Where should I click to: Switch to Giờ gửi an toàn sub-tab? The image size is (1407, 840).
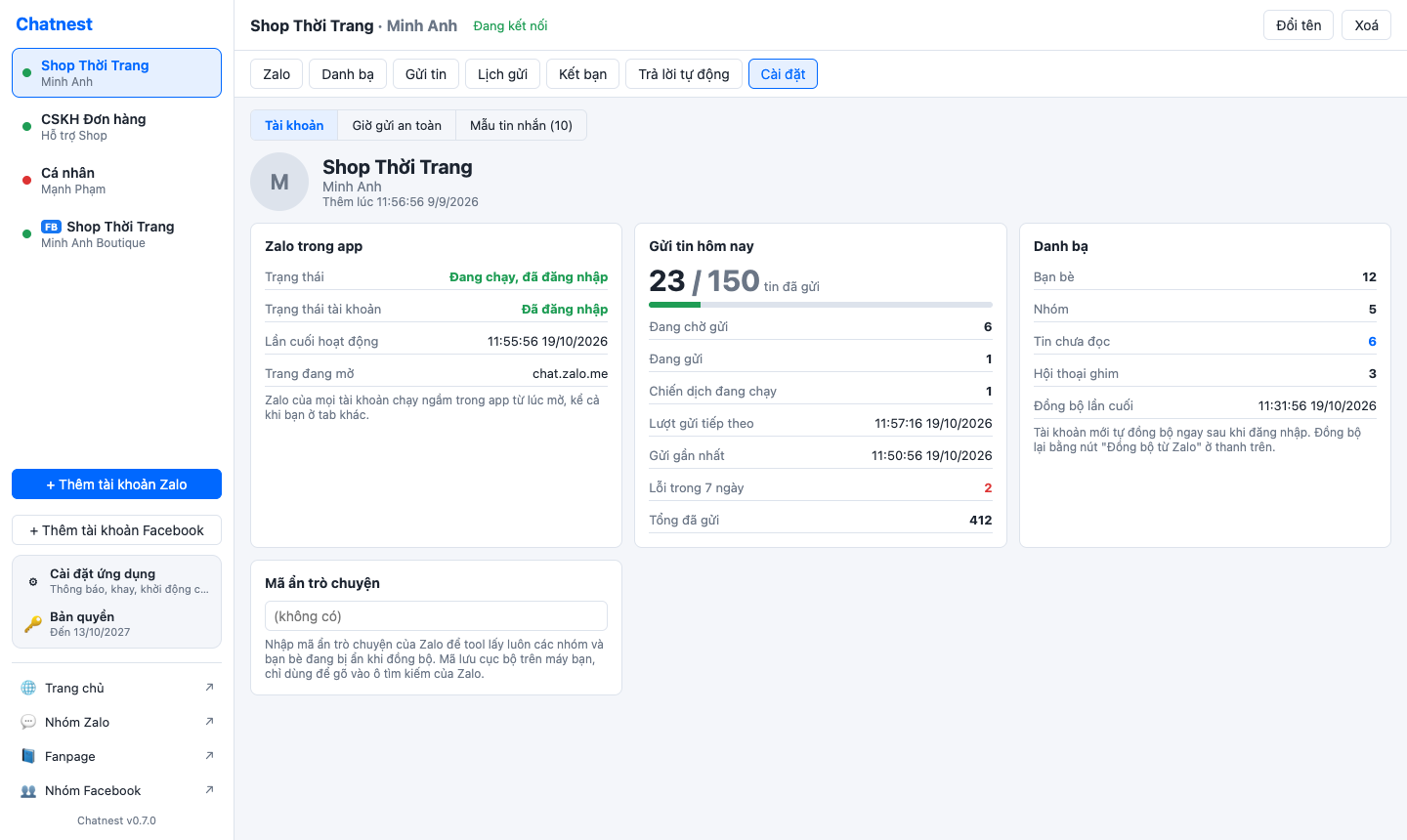point(397,125)
